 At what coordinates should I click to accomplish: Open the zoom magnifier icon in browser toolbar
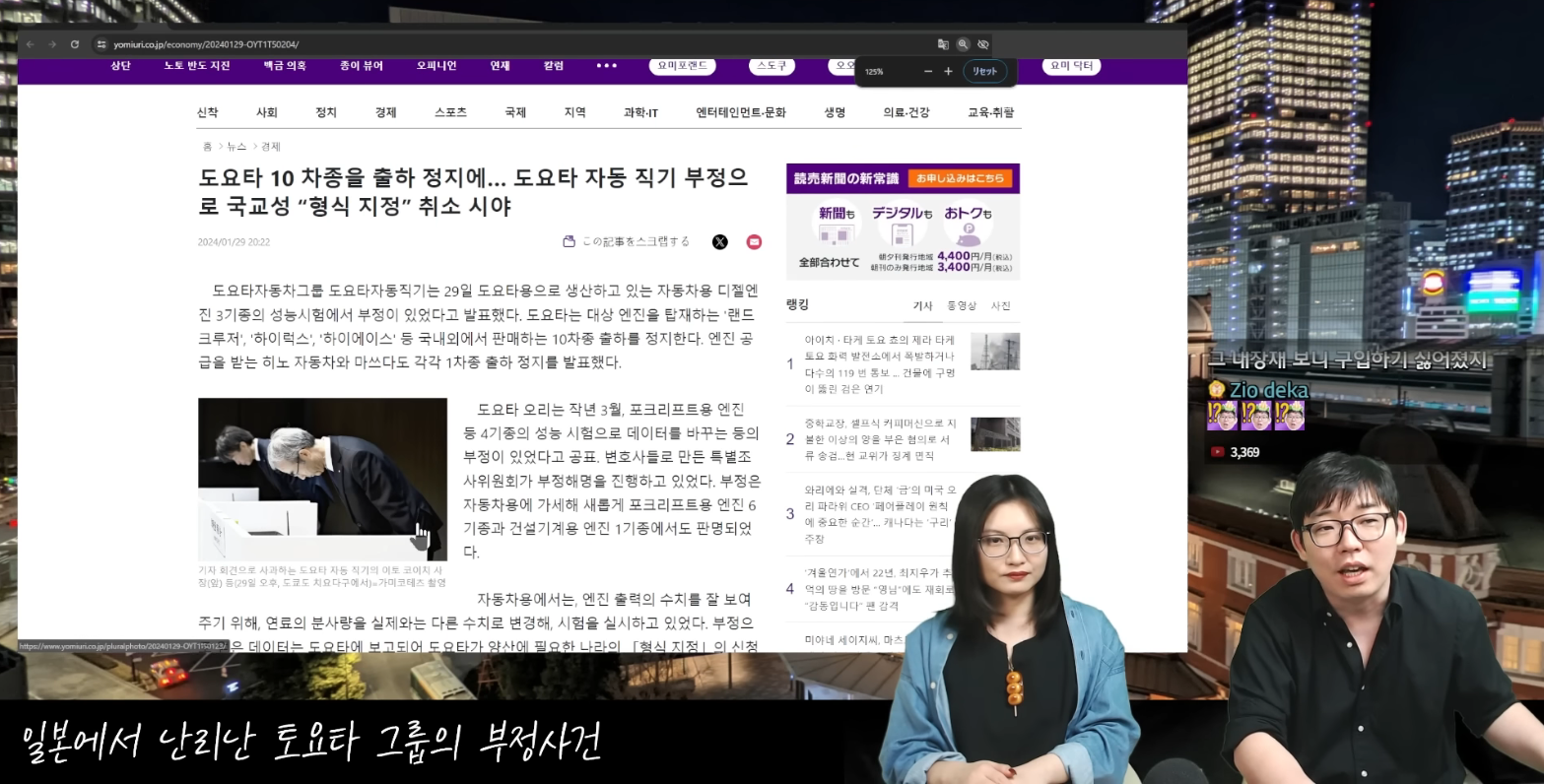pyautogui.click(x=963, y=44)
